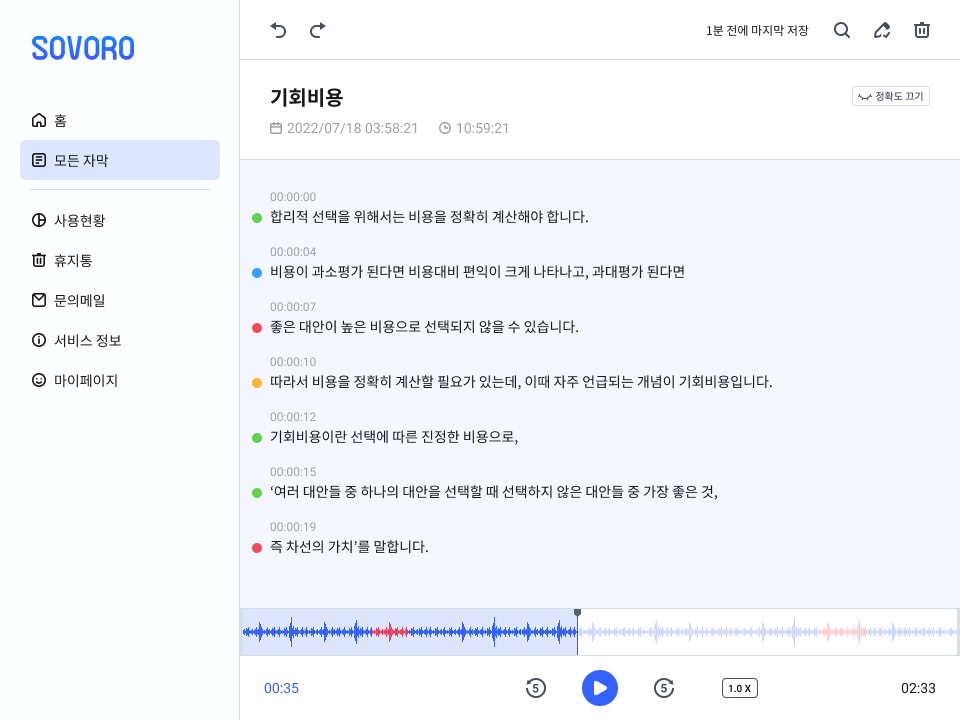Viewport: 960px width, 720px height.
Task: Select subtitle line 따라서 비용을 정확히 계산할
Action: pyautogui.click(x=521, y=382)
